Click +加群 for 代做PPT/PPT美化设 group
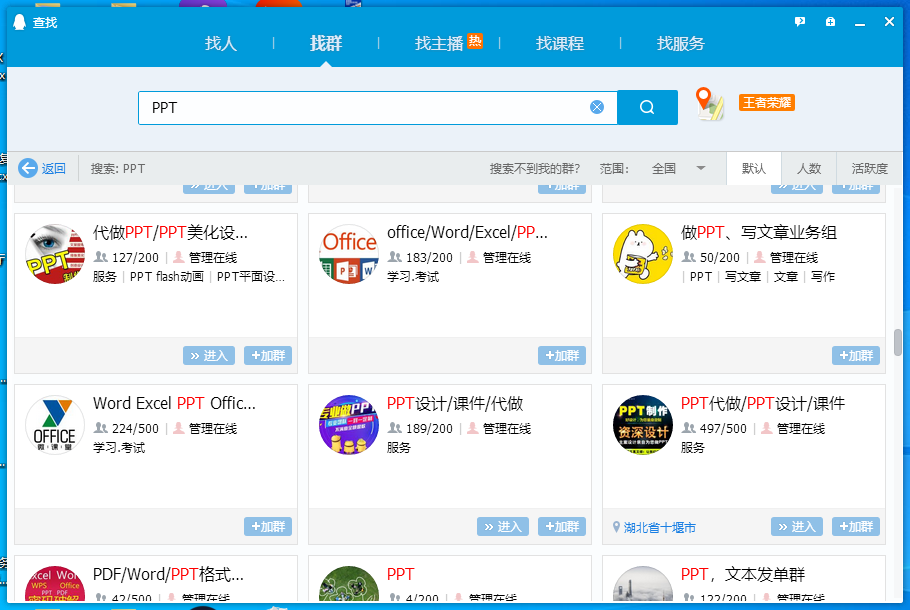910x610 pixels. point(268,355)
